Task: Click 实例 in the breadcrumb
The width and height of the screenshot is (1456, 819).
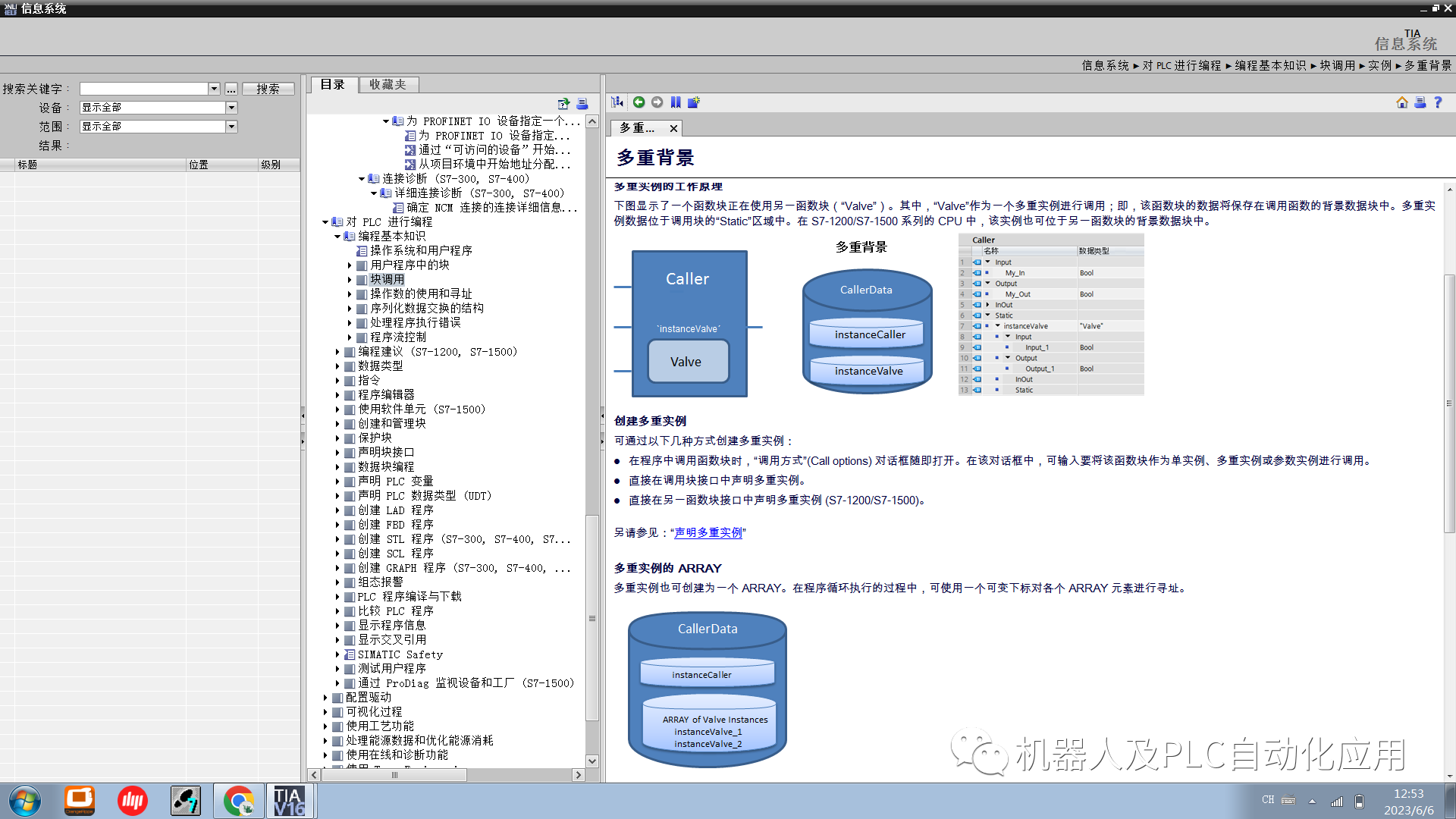Action: (1380, 66)
